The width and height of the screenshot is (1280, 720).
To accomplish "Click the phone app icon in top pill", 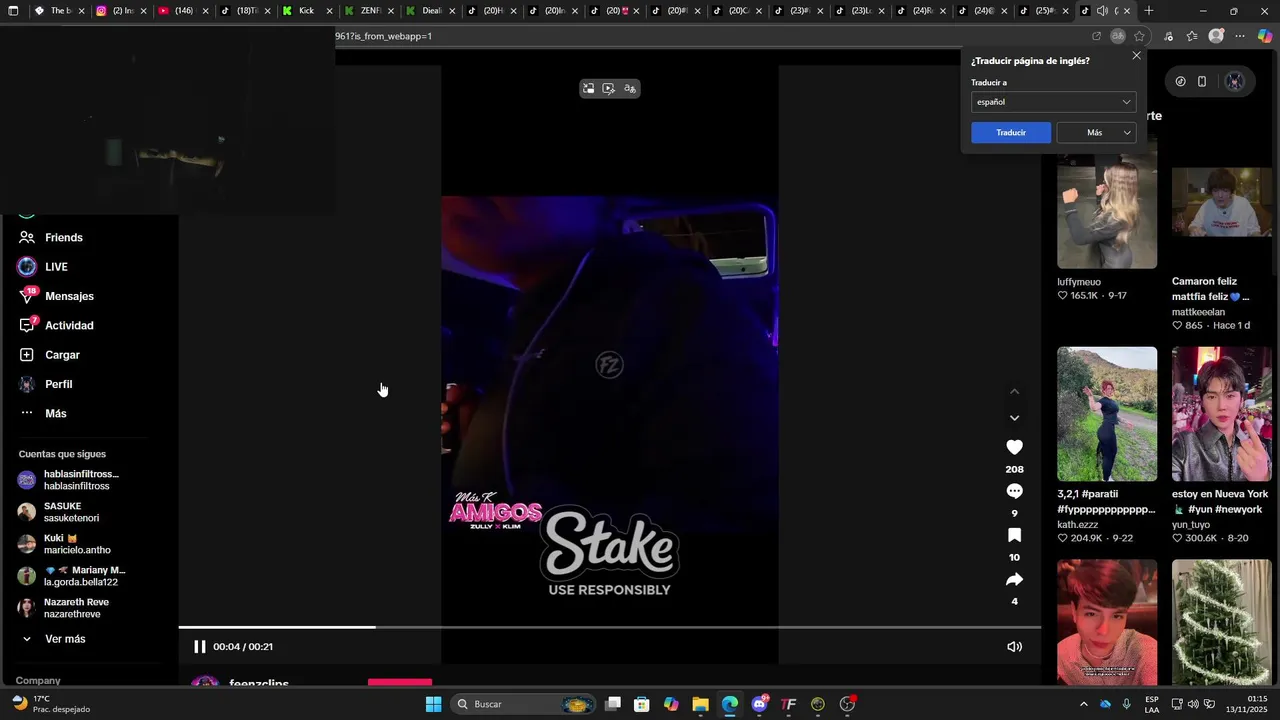I will click(1202, 82).
